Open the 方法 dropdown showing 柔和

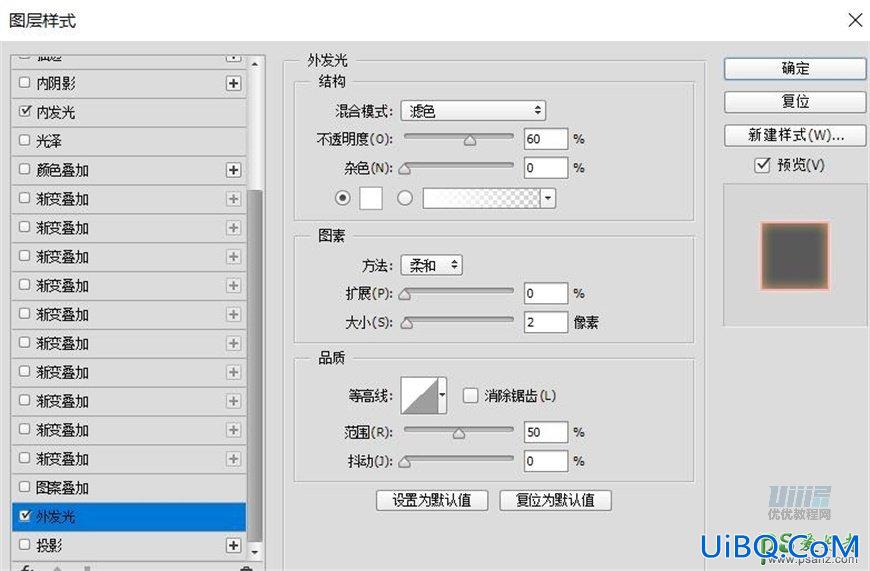432,265
